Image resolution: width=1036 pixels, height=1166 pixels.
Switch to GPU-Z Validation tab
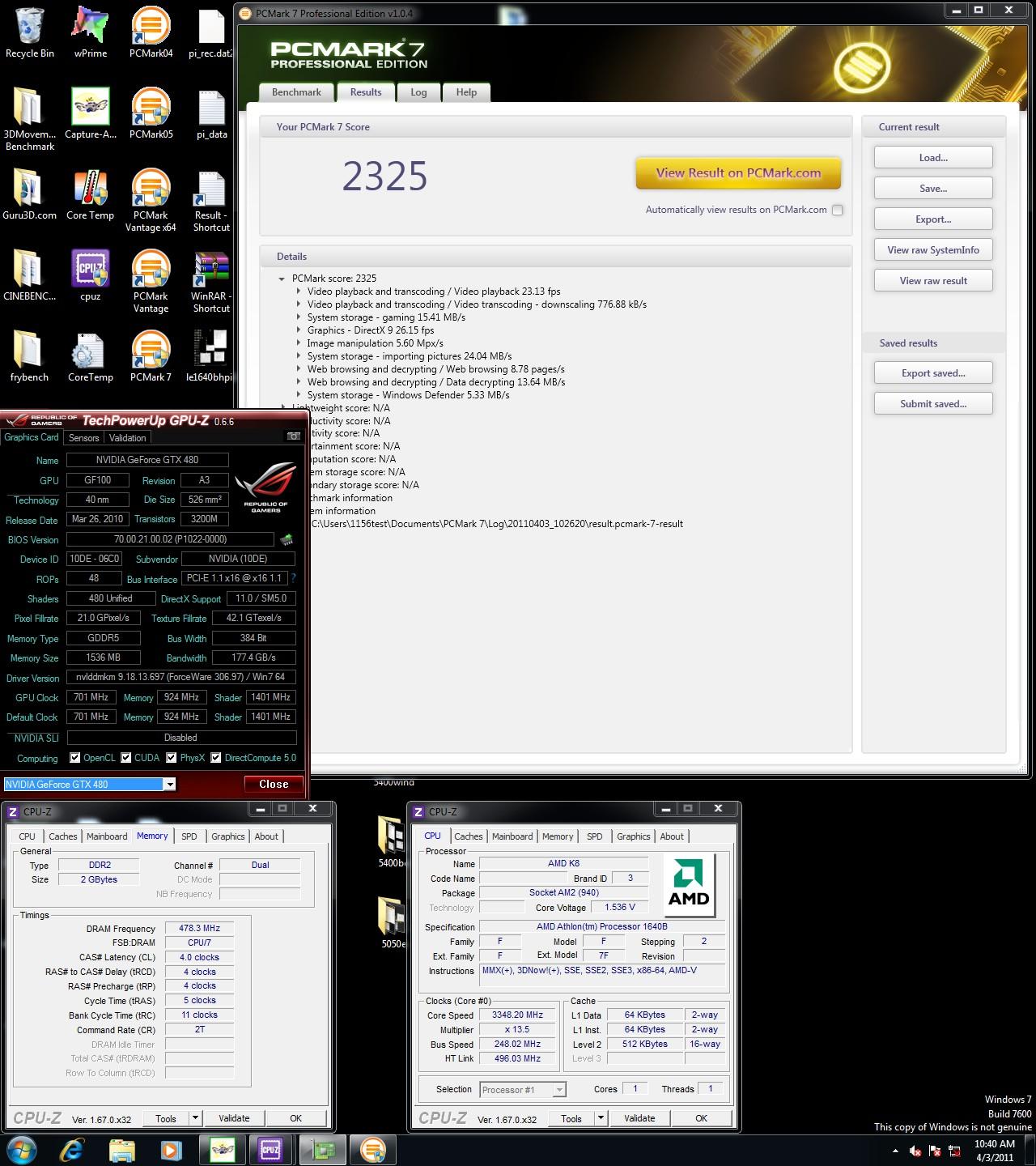pos(128,438)
